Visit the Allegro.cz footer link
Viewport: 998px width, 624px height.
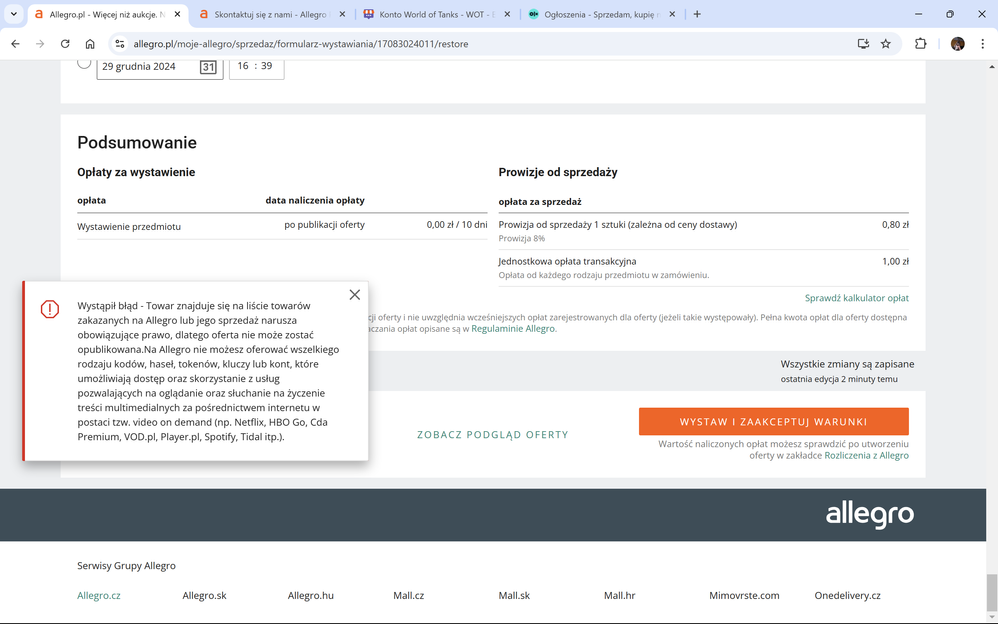[x=99, y=596]
